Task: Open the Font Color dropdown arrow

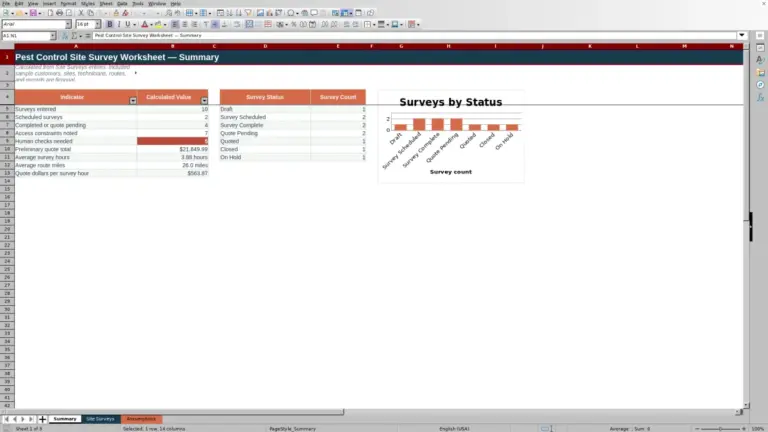Action: (x=151, y=24)
